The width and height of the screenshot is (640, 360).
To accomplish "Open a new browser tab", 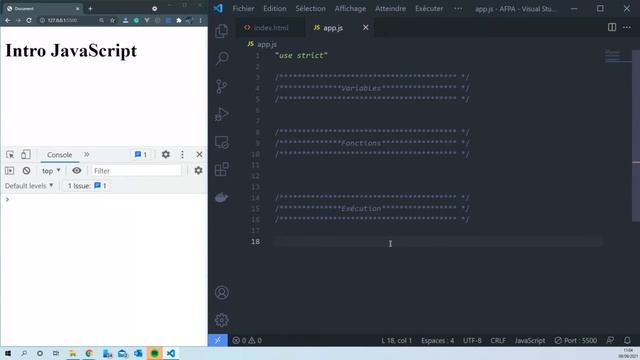I will tap(90, 8).
